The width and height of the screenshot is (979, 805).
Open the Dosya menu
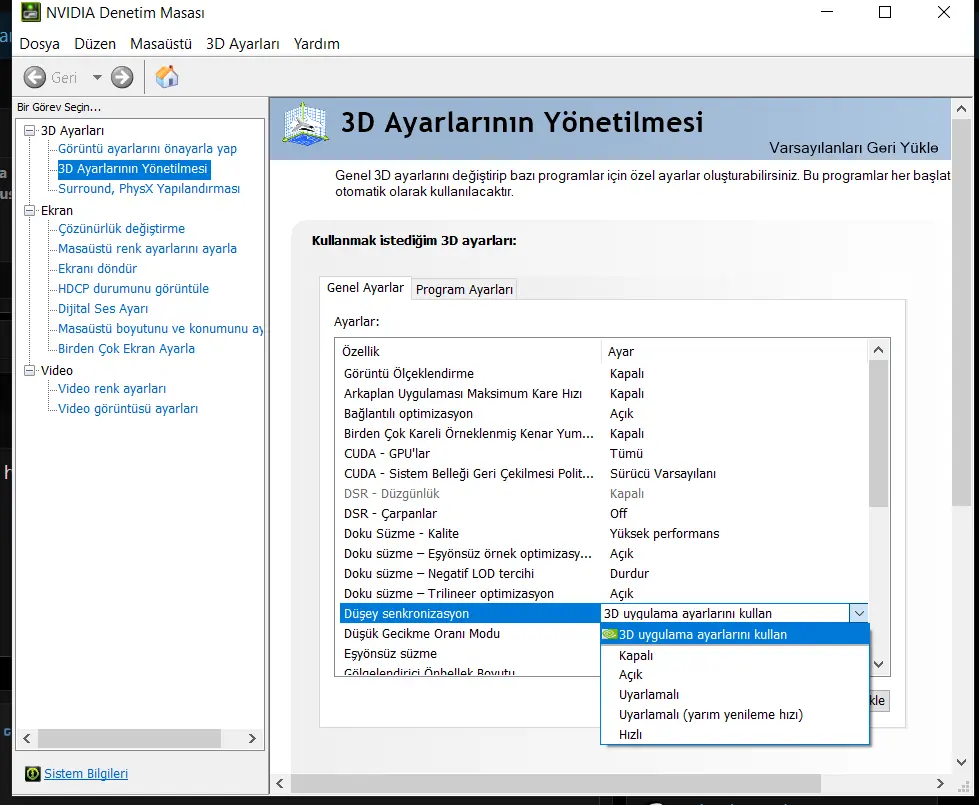[x=39, y=44]
